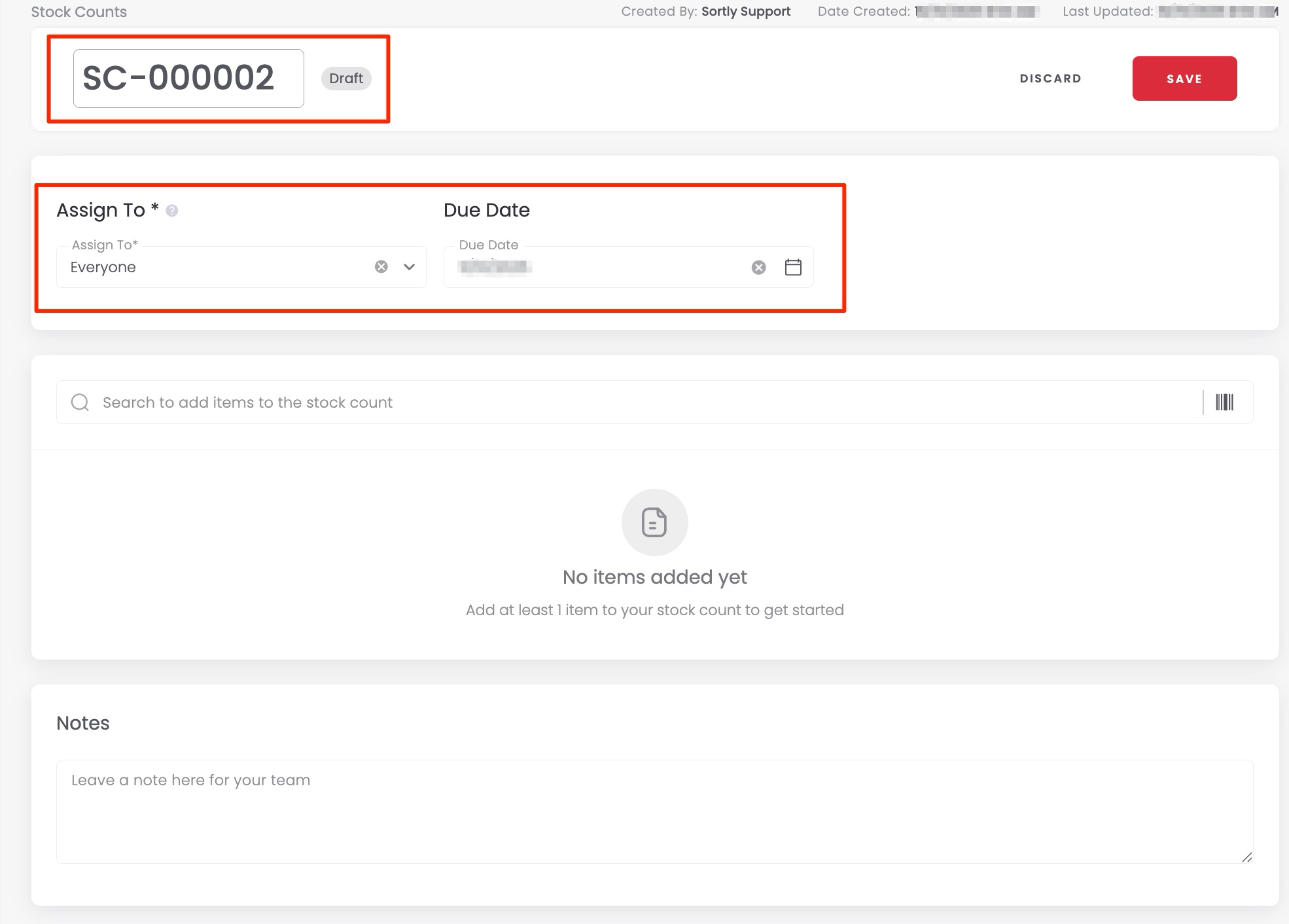Screen dimensions: 1289x924
Task: Edit the SC-000002 name field
Action: tap(188, 78)
